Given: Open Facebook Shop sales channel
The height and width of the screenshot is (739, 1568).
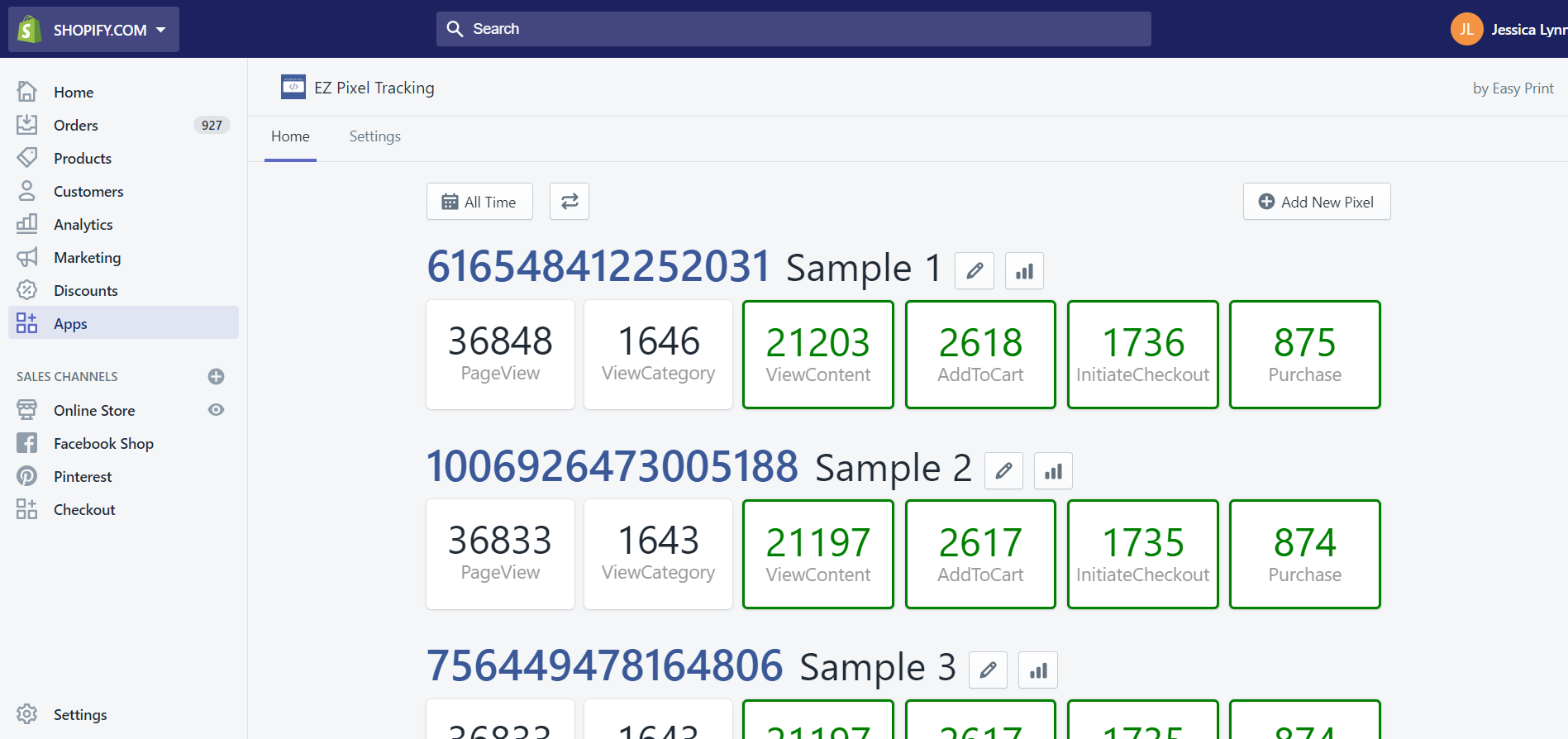Looking at the screenshot, I should pyautogui.click(x=103, y=444).
